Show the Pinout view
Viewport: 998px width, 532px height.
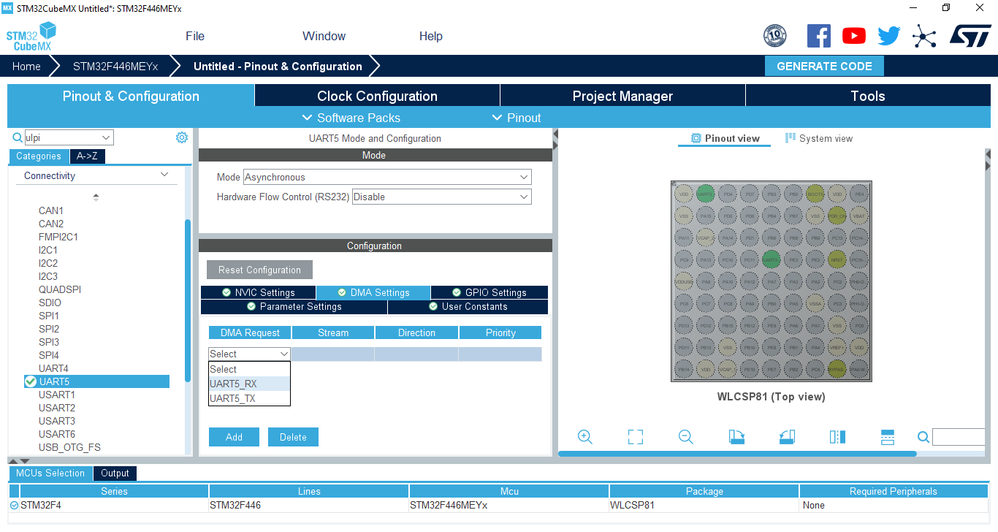click(x=725, y=138)
